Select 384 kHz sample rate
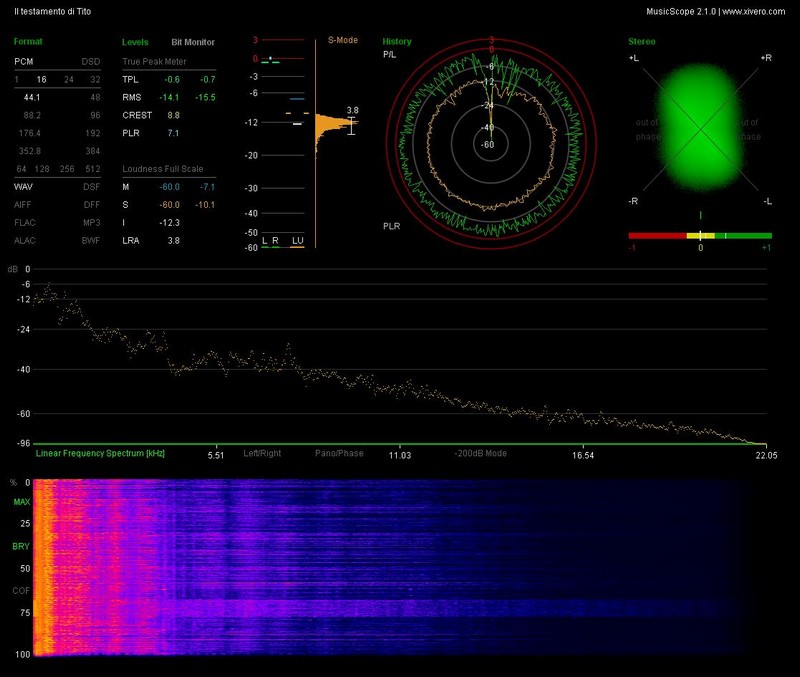 [x=93, y=151]
